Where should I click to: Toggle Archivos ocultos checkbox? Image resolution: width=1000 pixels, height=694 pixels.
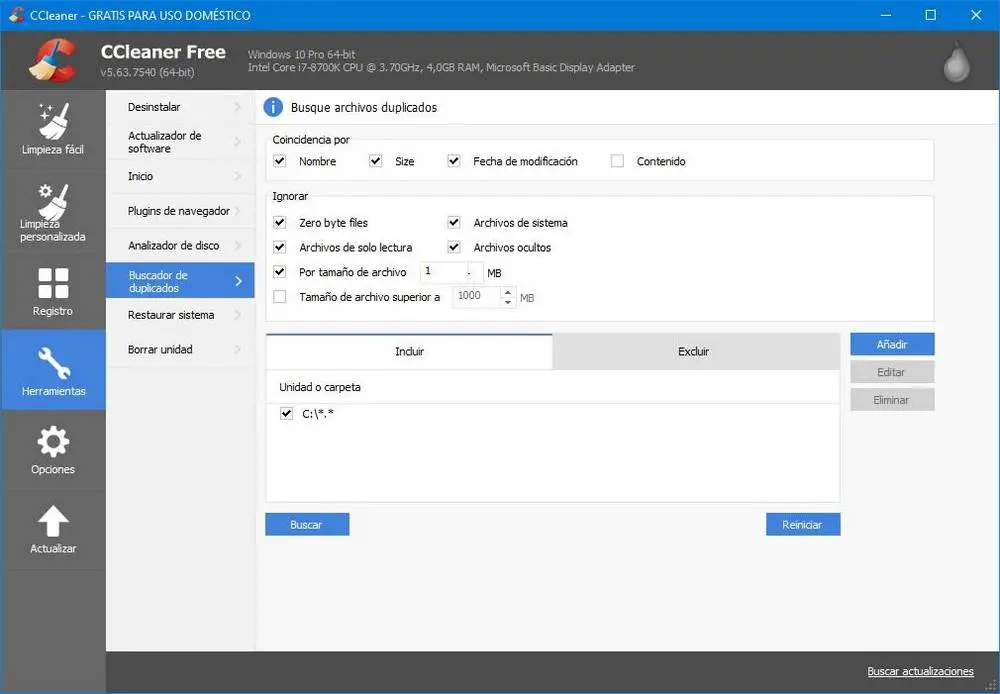[x=454, y=247]
